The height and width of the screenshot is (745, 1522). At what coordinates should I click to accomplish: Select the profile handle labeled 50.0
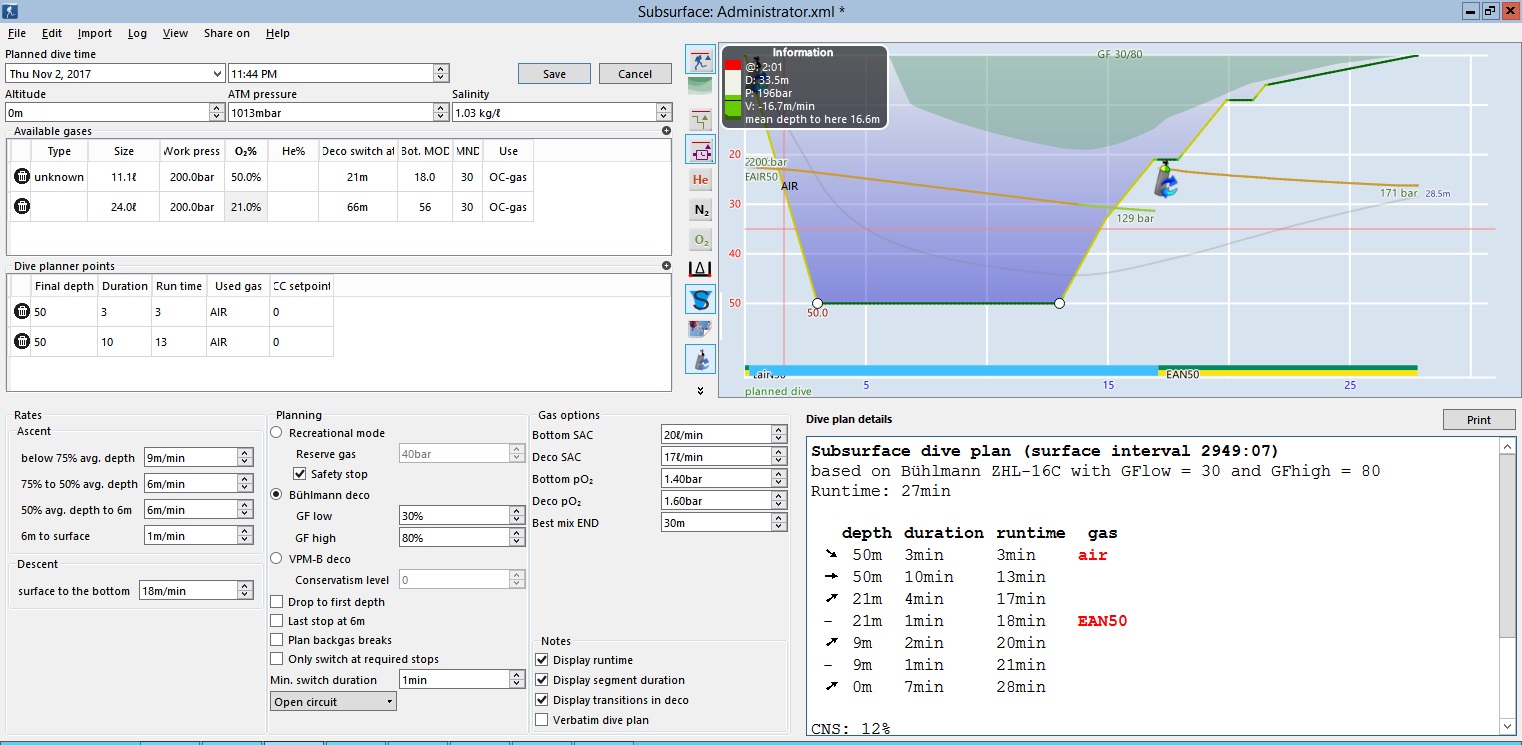click(817, 302)
